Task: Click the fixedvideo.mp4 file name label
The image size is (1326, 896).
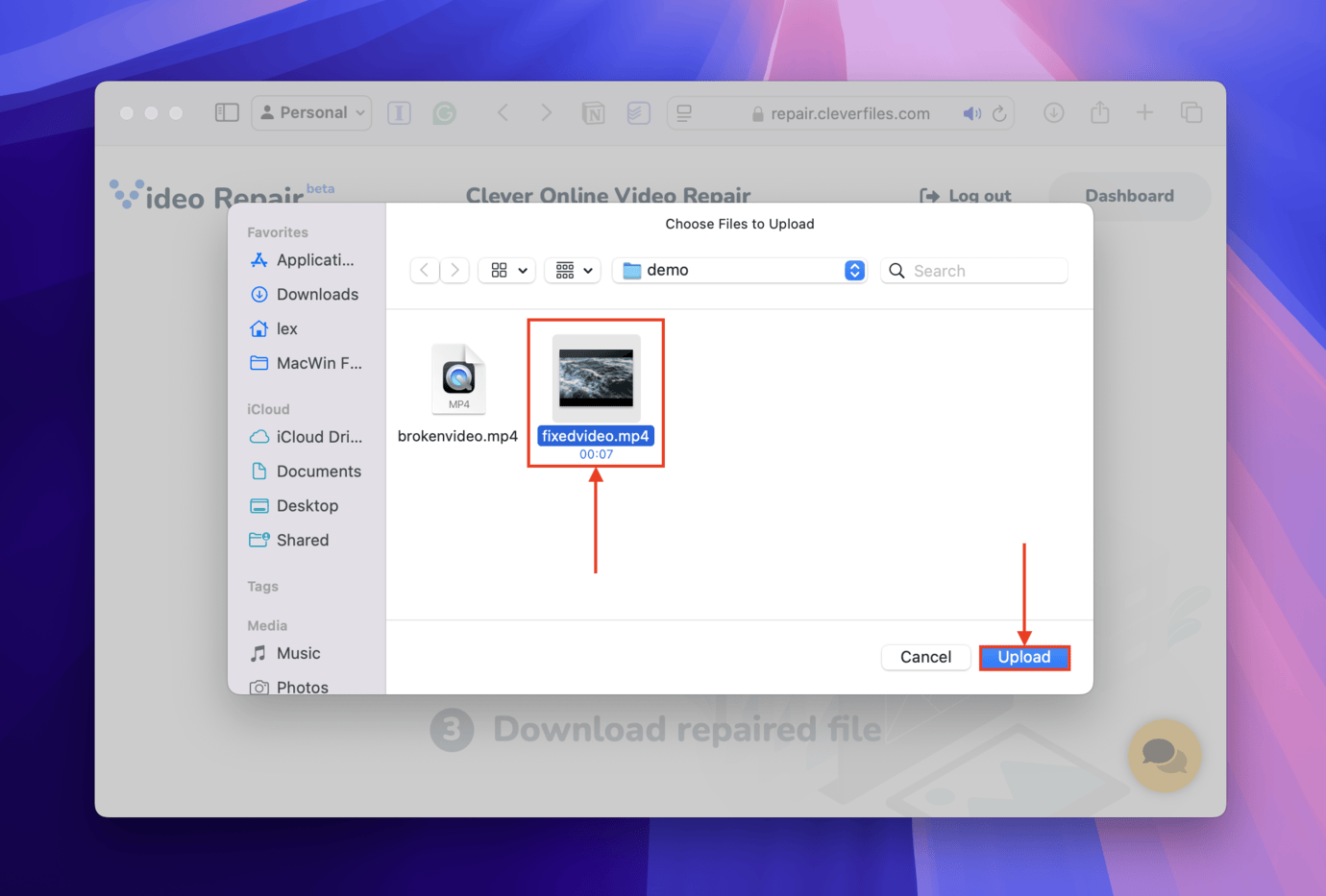Action: pos(596,436)
